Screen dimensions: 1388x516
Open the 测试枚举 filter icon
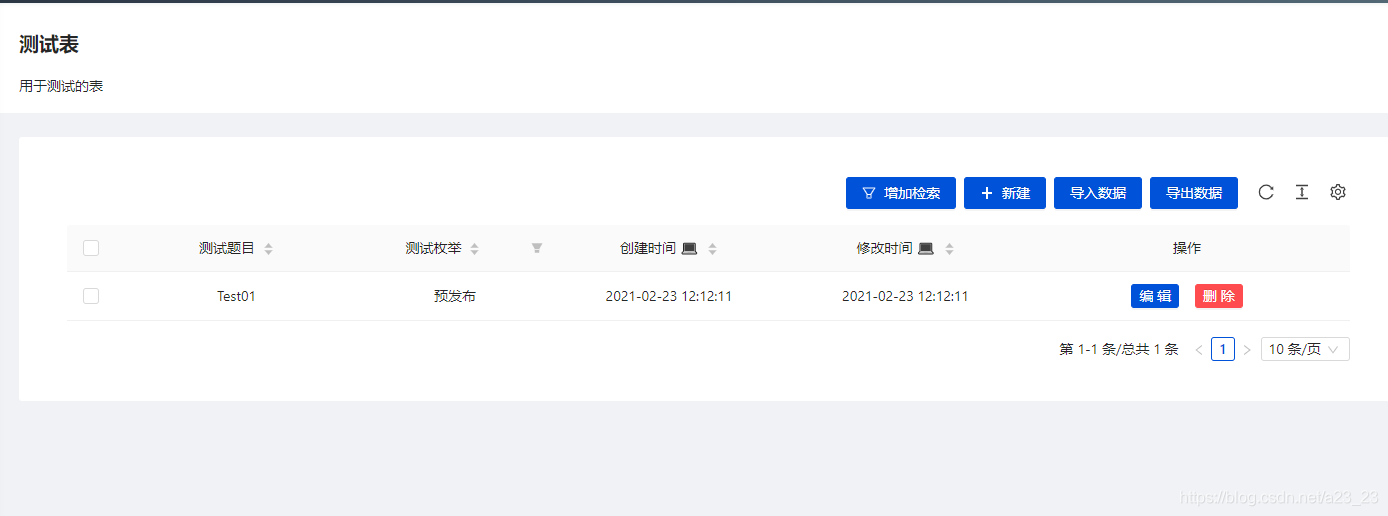[537, 248]
